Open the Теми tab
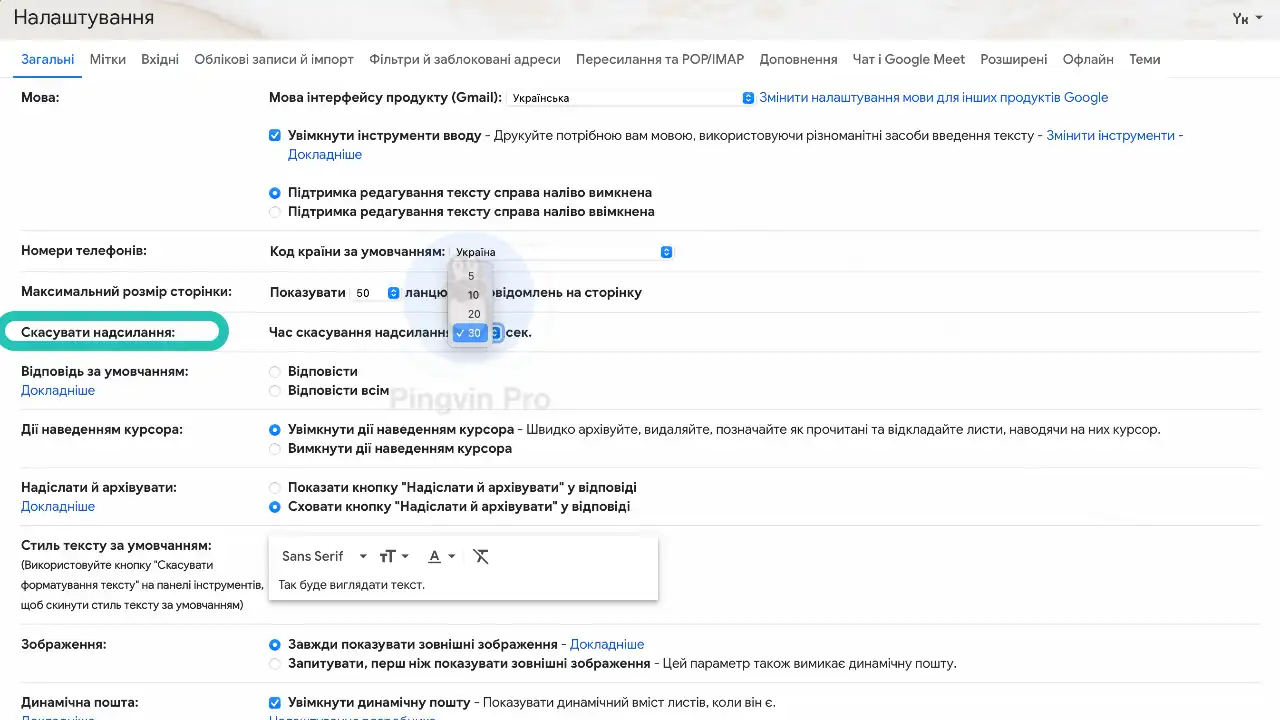The width and height of the screenshot is (1280, 720). [x=1145, y=59]
